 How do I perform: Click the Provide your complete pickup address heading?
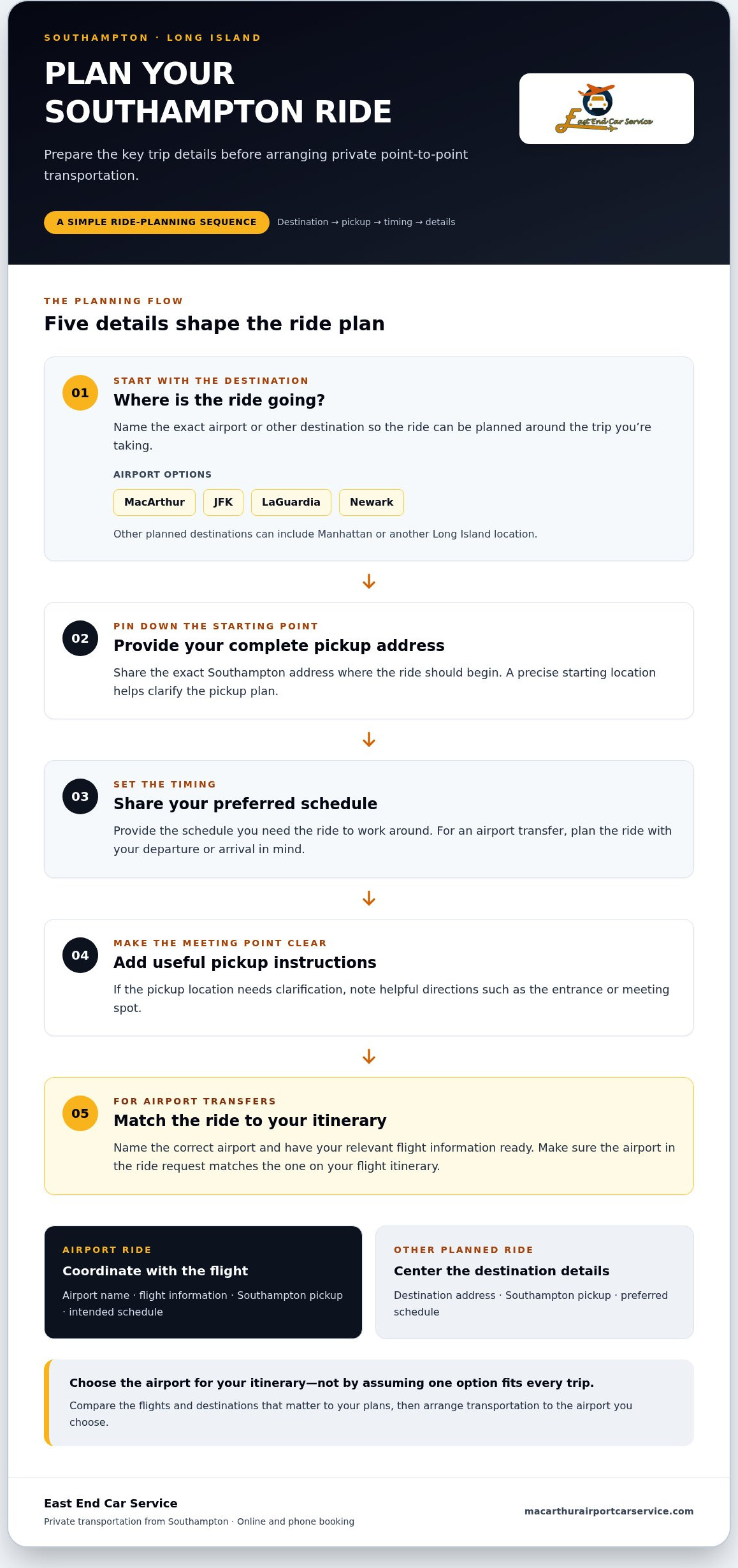279,645
